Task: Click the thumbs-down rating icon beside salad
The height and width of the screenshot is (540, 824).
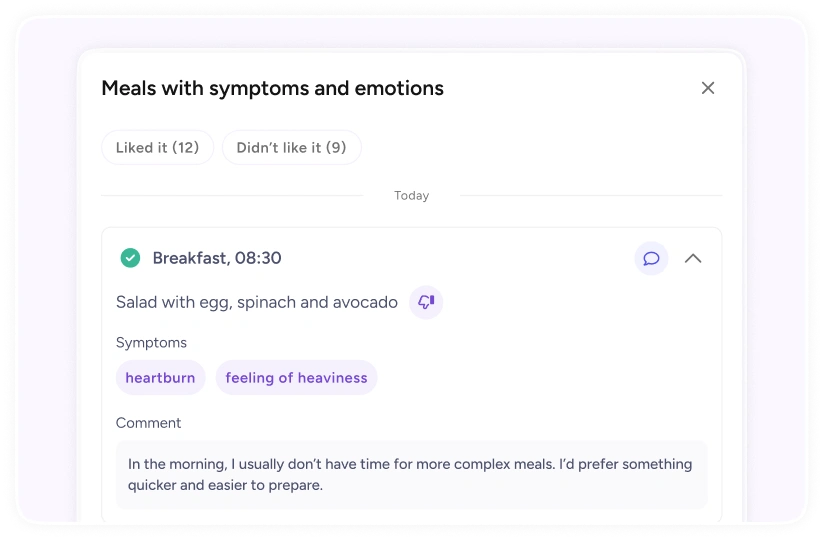Action: pos(426,302)
